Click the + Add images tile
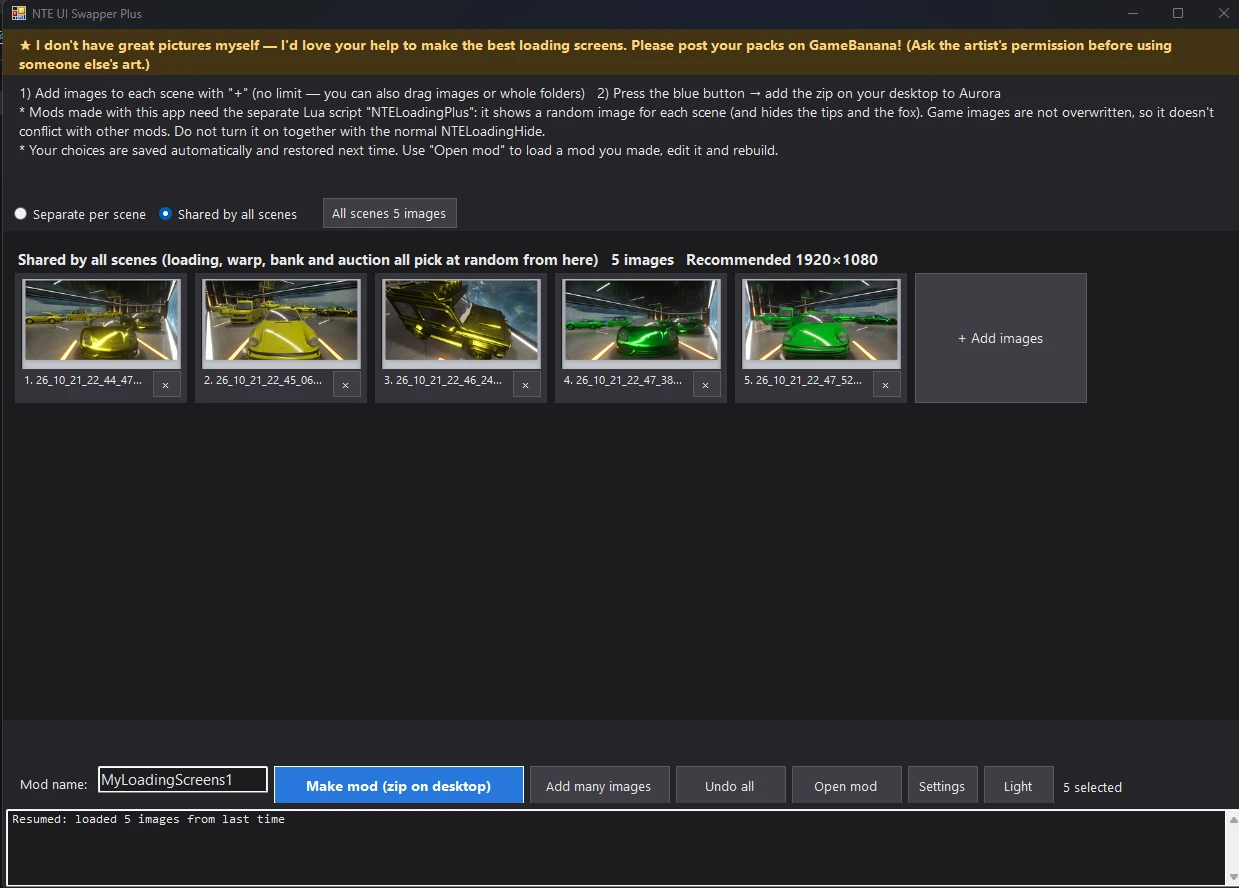Screen dimensions: 1239x888 (1000, 338)
